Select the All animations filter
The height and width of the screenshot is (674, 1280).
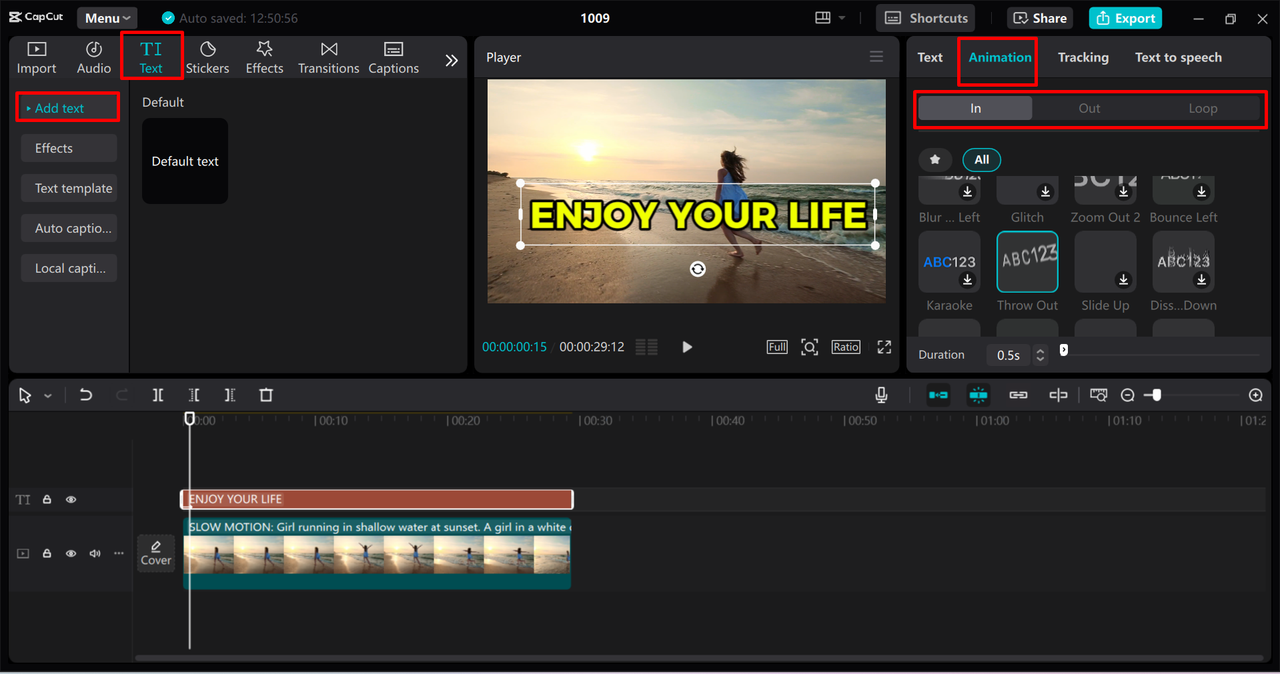[x=982, y=159]
